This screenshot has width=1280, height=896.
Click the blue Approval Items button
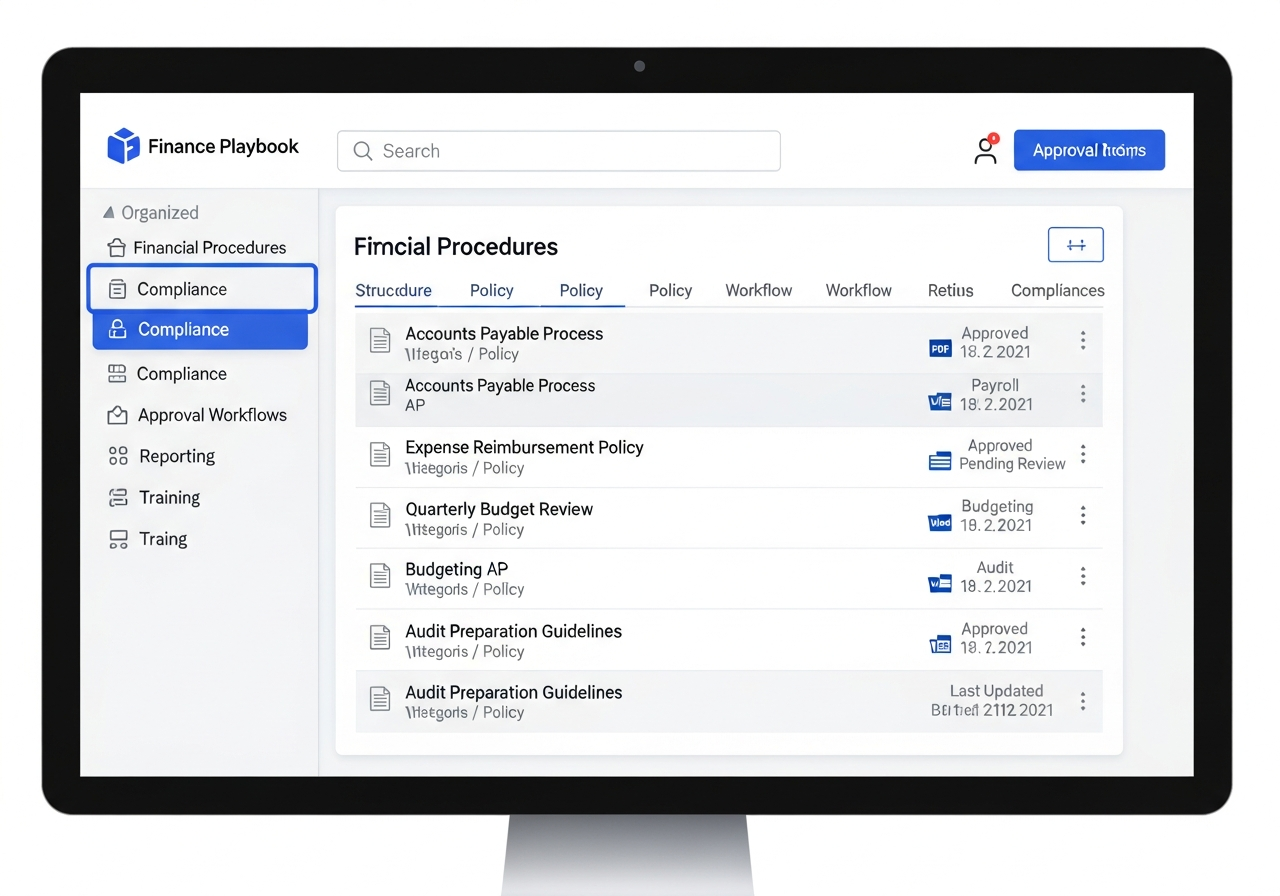click(x=1089, y=150)
